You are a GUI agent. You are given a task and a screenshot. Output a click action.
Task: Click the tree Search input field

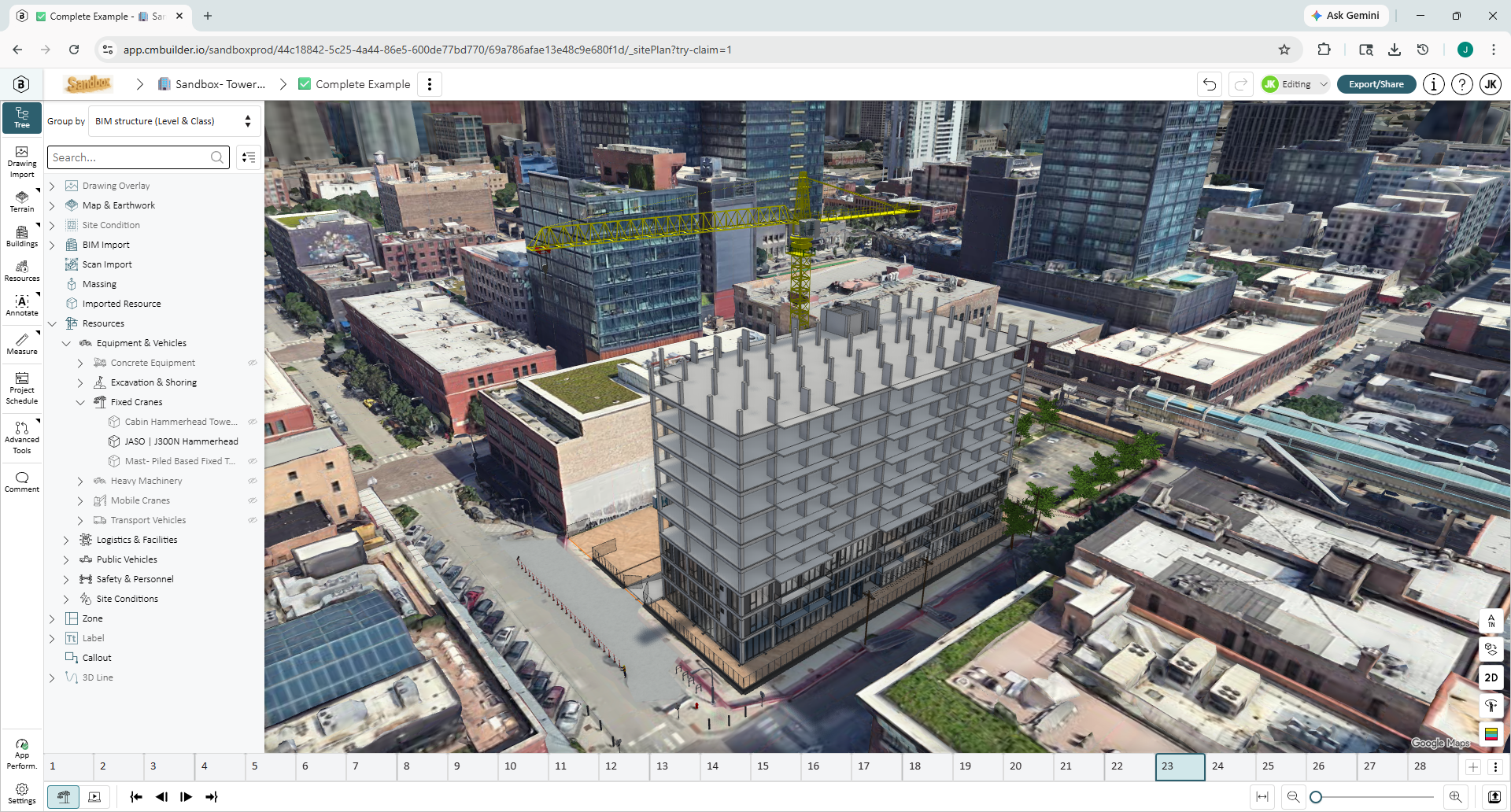click(139, 157)
